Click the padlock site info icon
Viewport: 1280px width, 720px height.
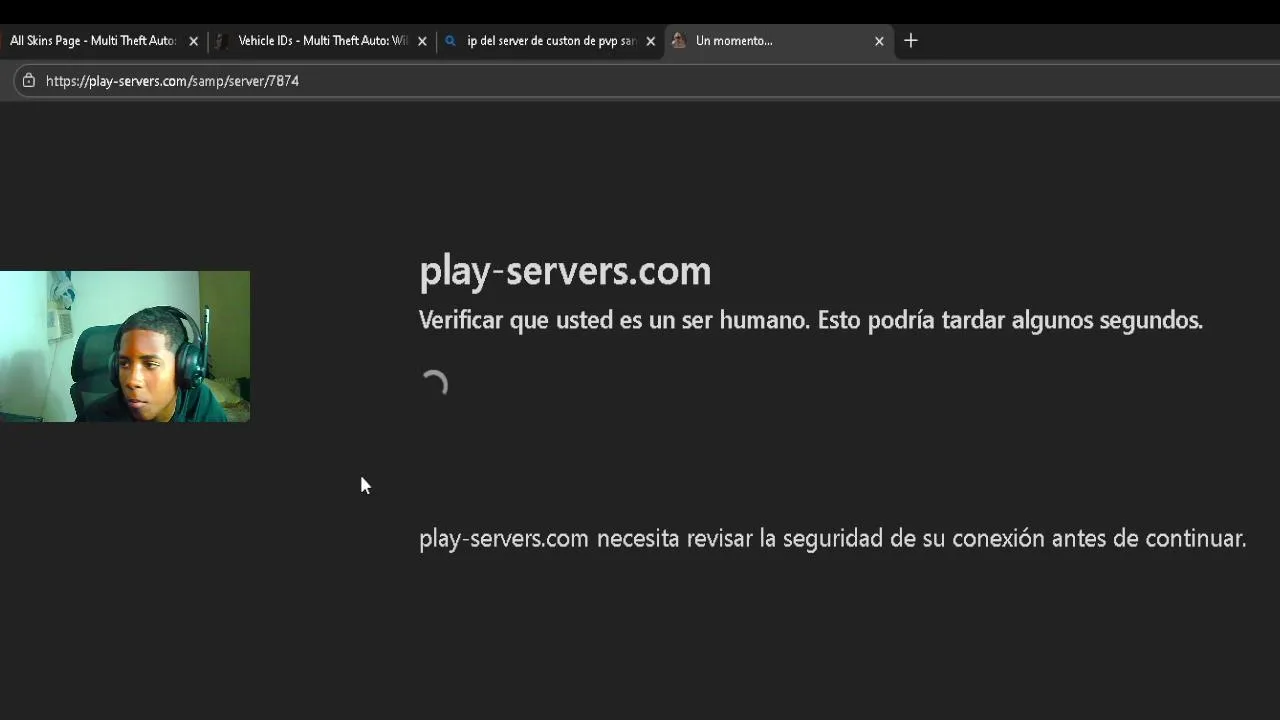pyautogui.click(x=29, y=81)
